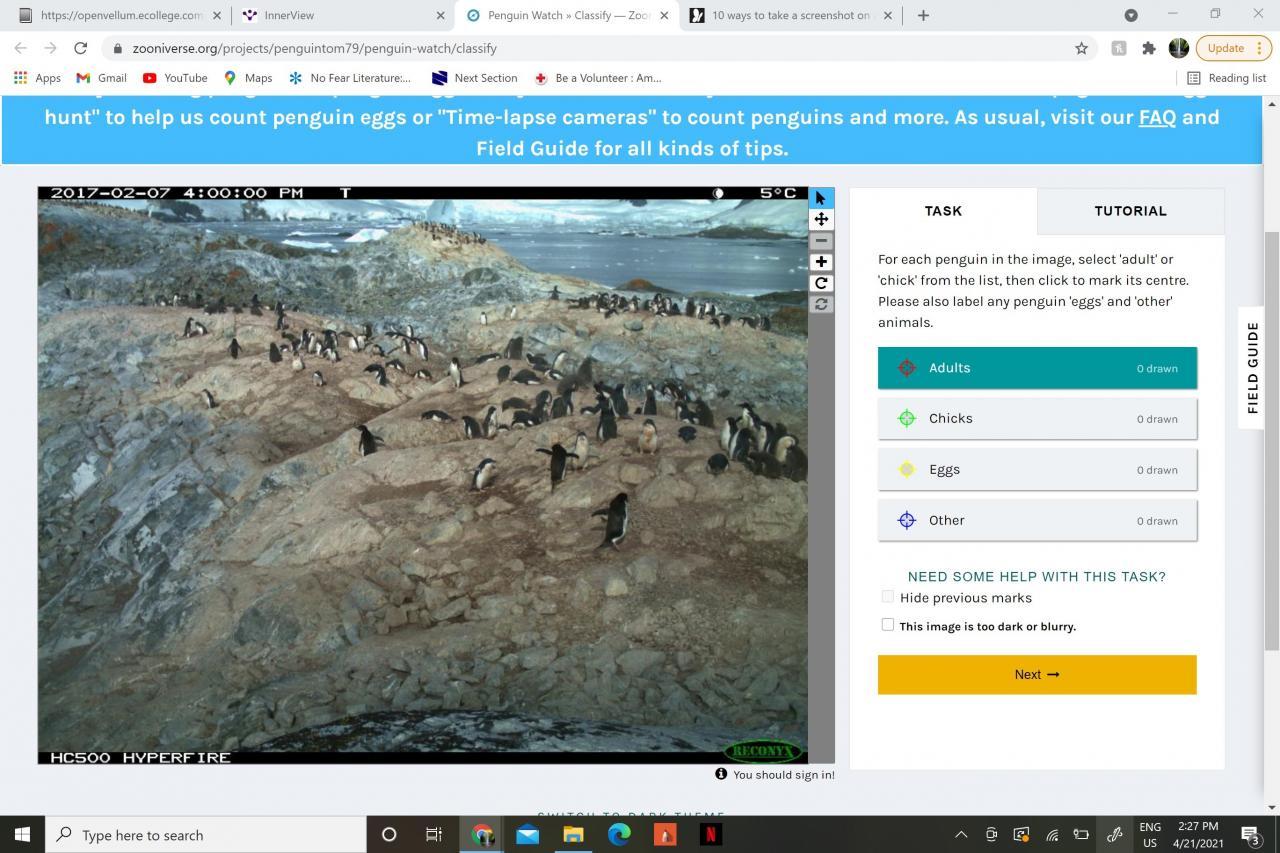The image size is (1280, 853).
Task: Open the Chrome three-dot menu
Action: (x=1260, y=48)
